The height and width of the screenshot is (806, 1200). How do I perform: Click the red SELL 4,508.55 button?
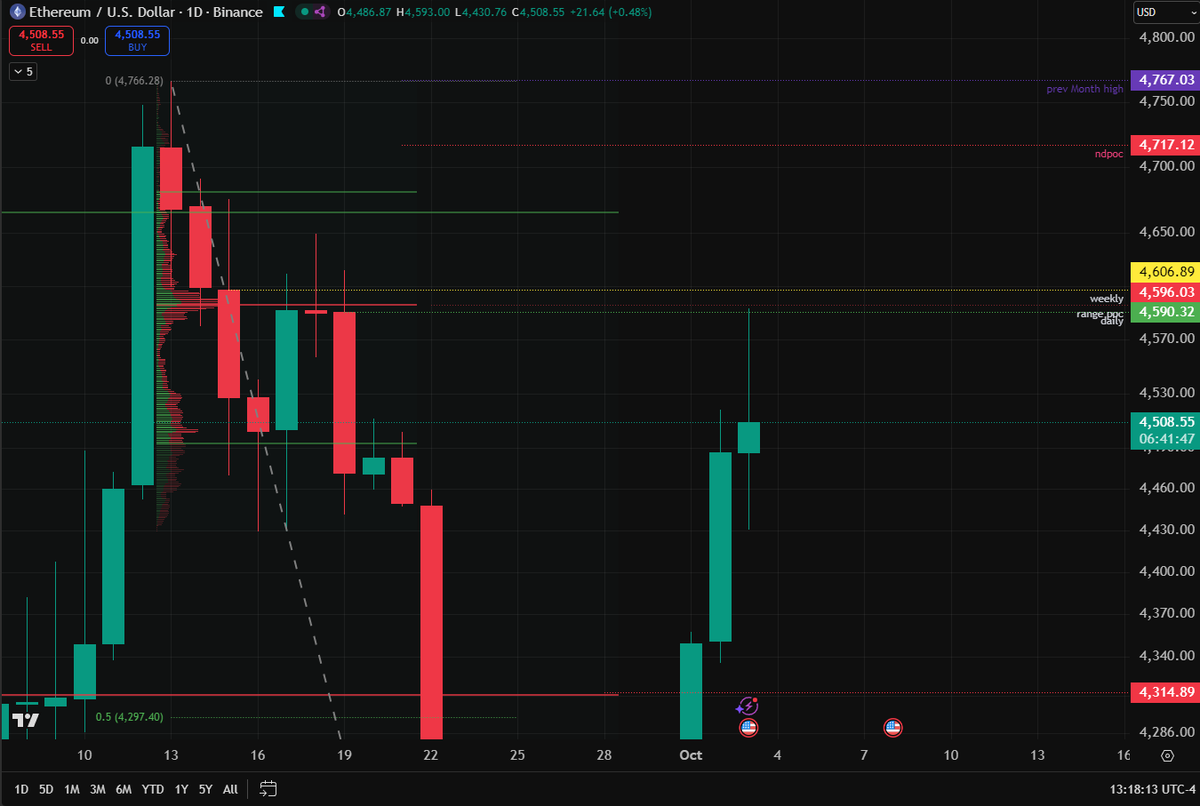point(41,40)
